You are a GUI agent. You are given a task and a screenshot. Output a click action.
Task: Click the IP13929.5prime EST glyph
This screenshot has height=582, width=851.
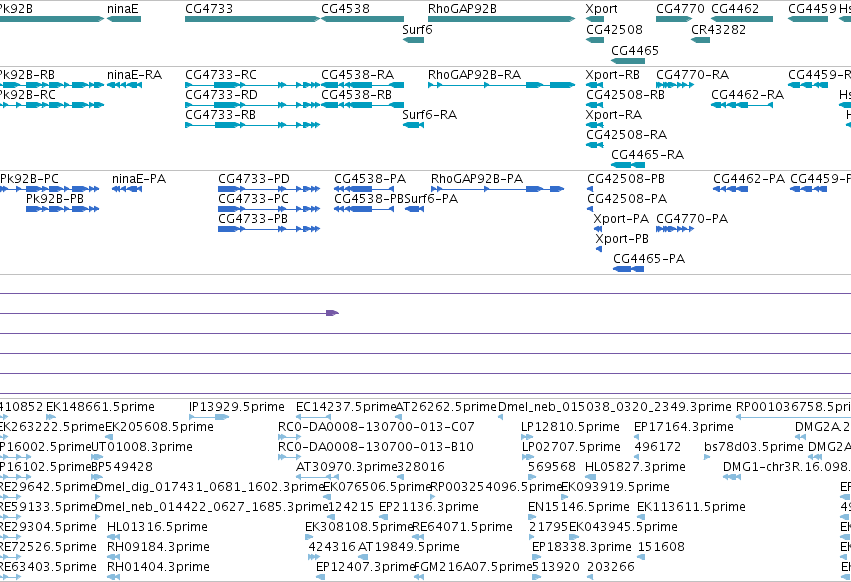point(209,417)
